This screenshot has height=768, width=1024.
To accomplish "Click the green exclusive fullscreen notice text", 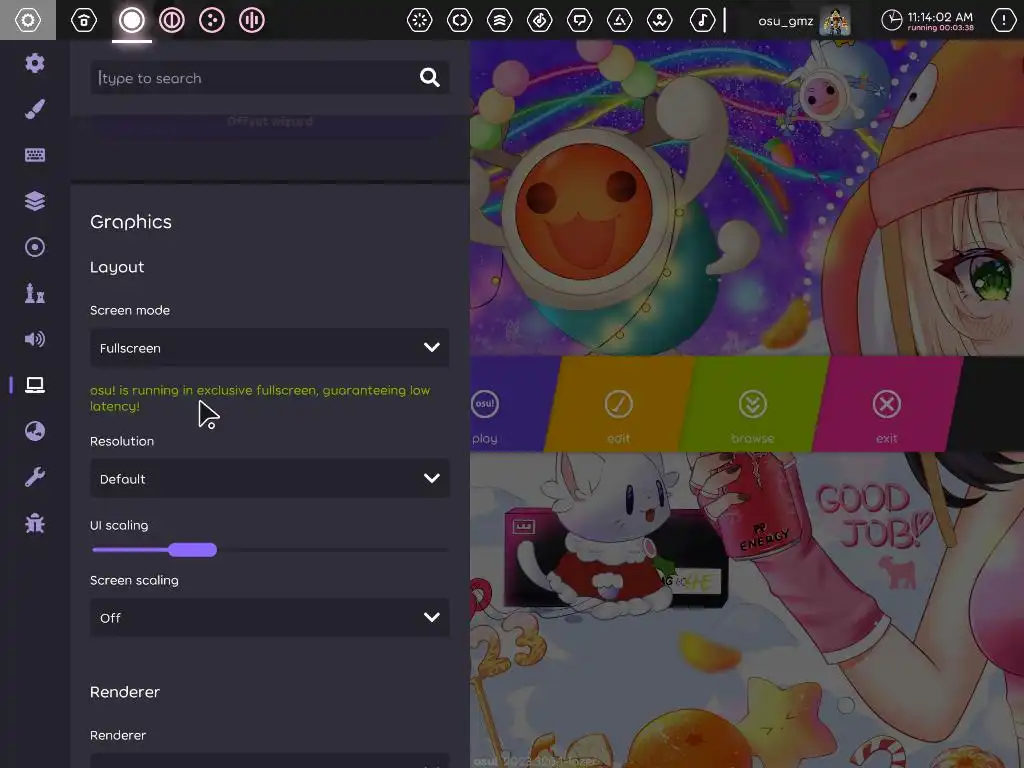I will [x=260, y=398].
